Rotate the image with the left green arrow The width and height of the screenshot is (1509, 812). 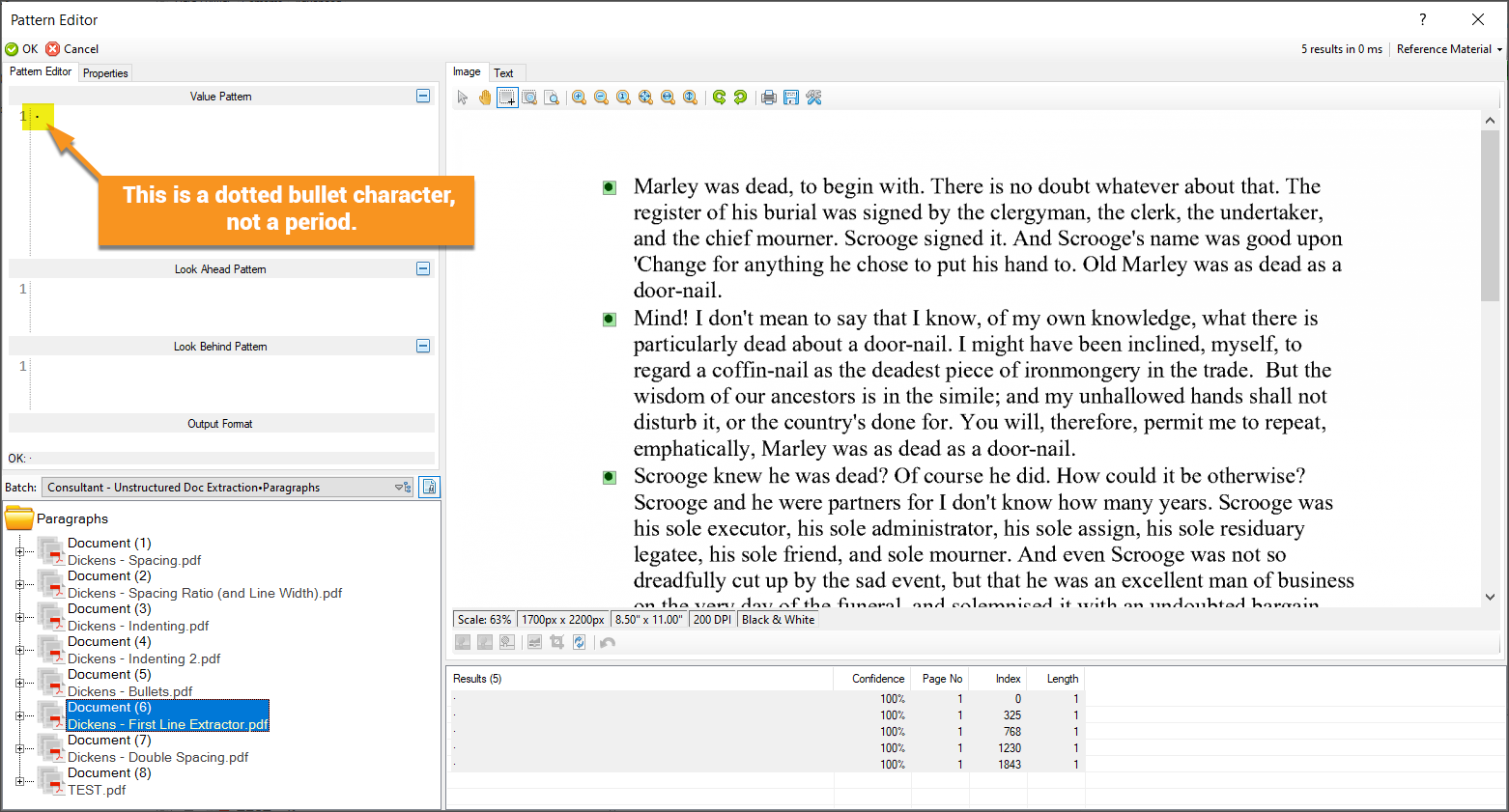pyautogui.click(x=719, y=98)
